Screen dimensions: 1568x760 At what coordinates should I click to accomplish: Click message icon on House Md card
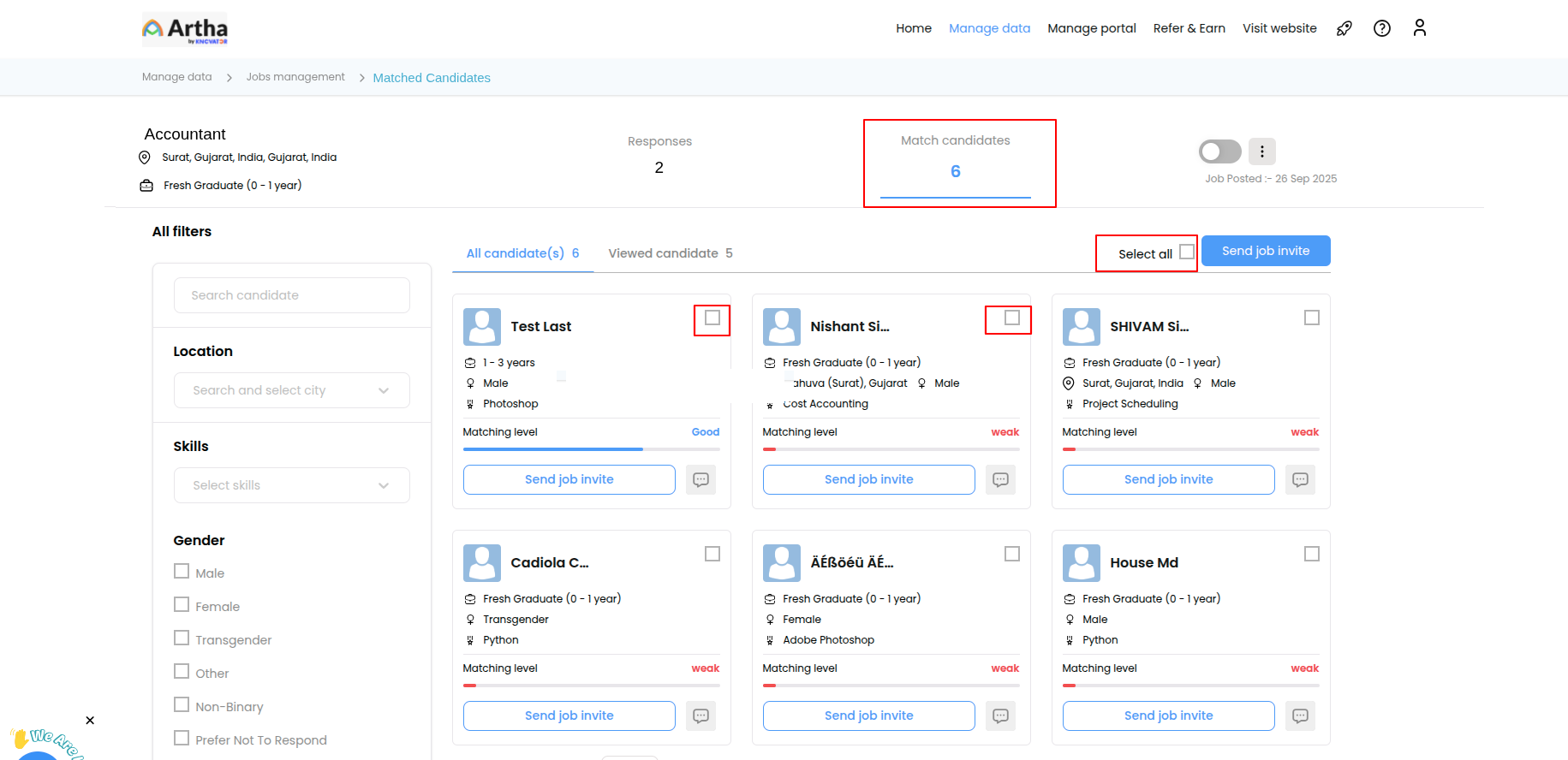click(1300, 715)
